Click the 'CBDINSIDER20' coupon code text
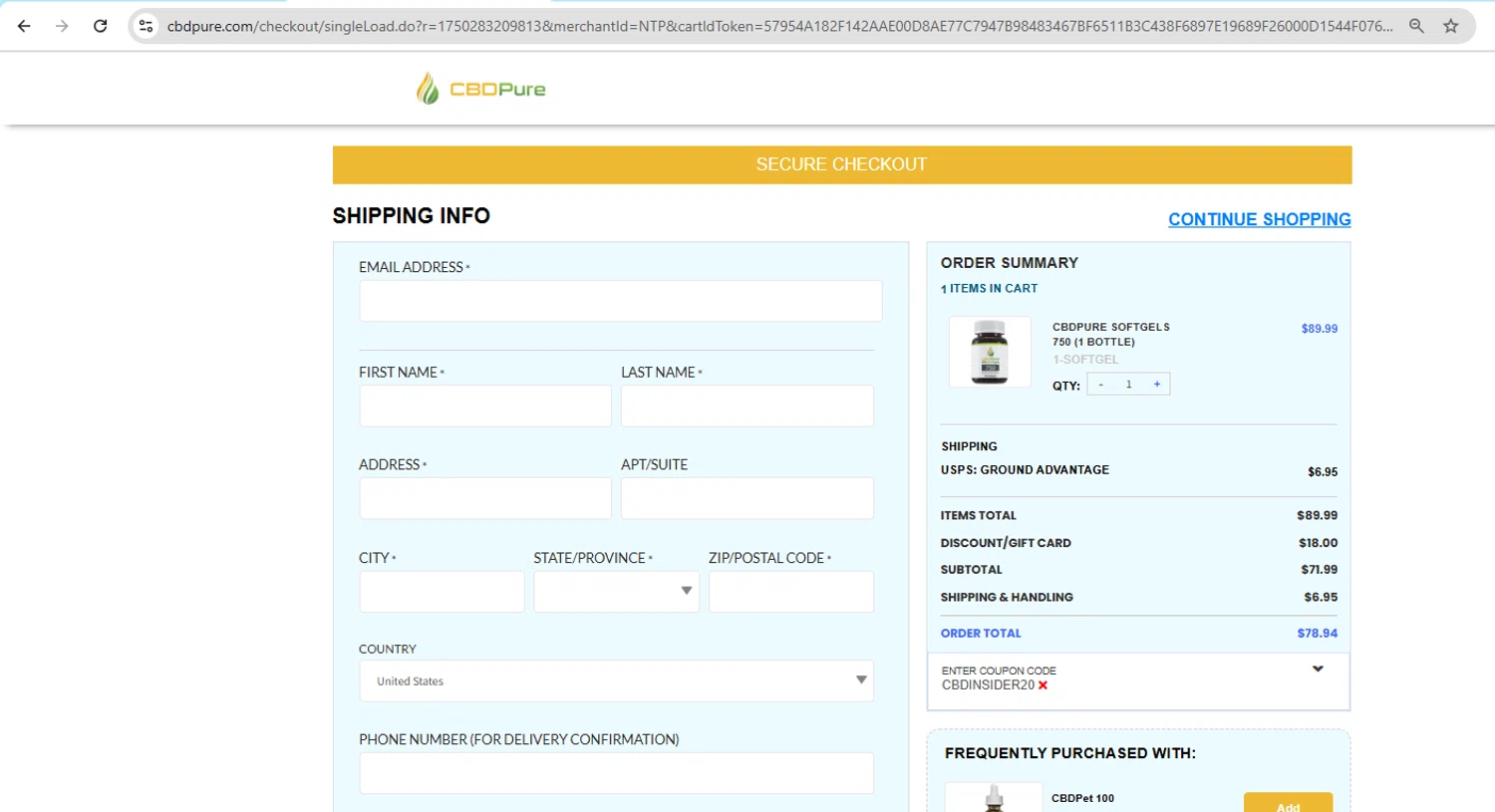Viewport: 1495px width, 812px height. coord(988,685)
